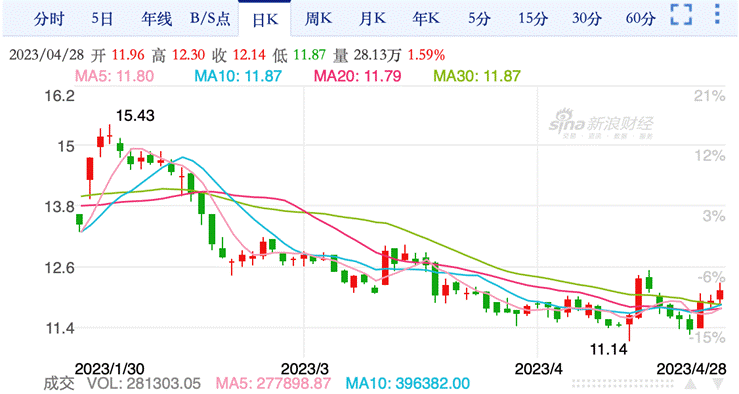Click the Sina Finance watermark logo
This screenshot has width=739, height=394.
601,124
